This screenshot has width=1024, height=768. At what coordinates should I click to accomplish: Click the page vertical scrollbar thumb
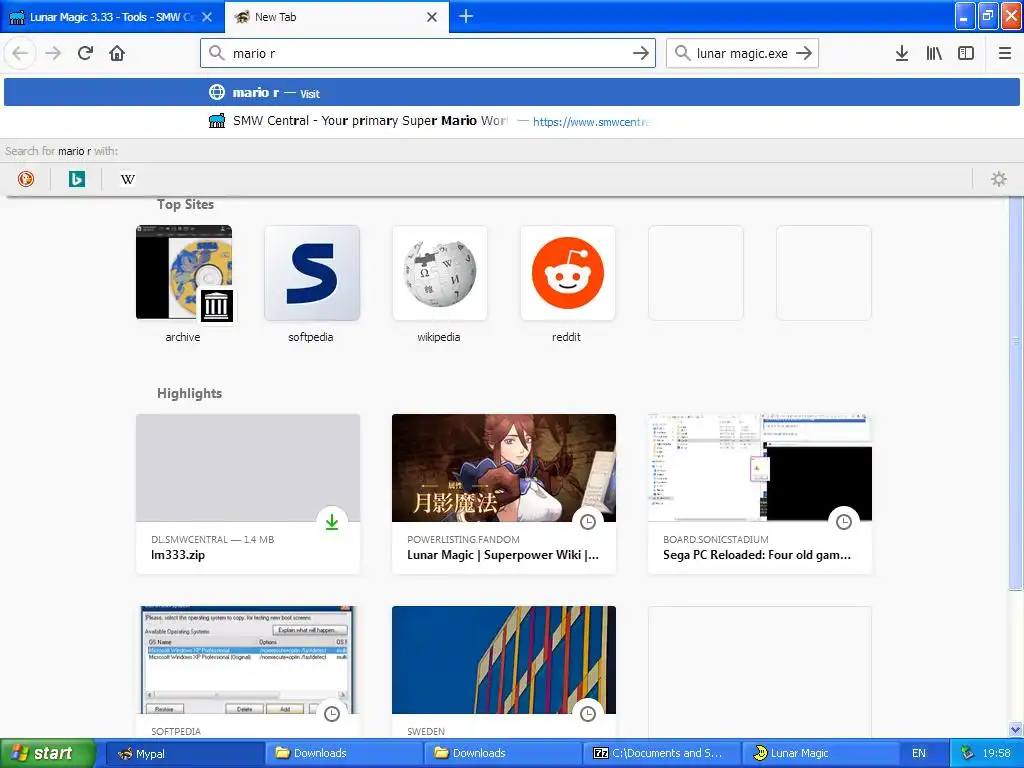1016,392
